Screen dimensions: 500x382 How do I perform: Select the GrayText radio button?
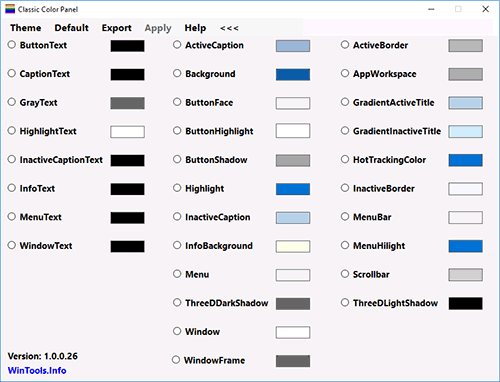(12, 102)
